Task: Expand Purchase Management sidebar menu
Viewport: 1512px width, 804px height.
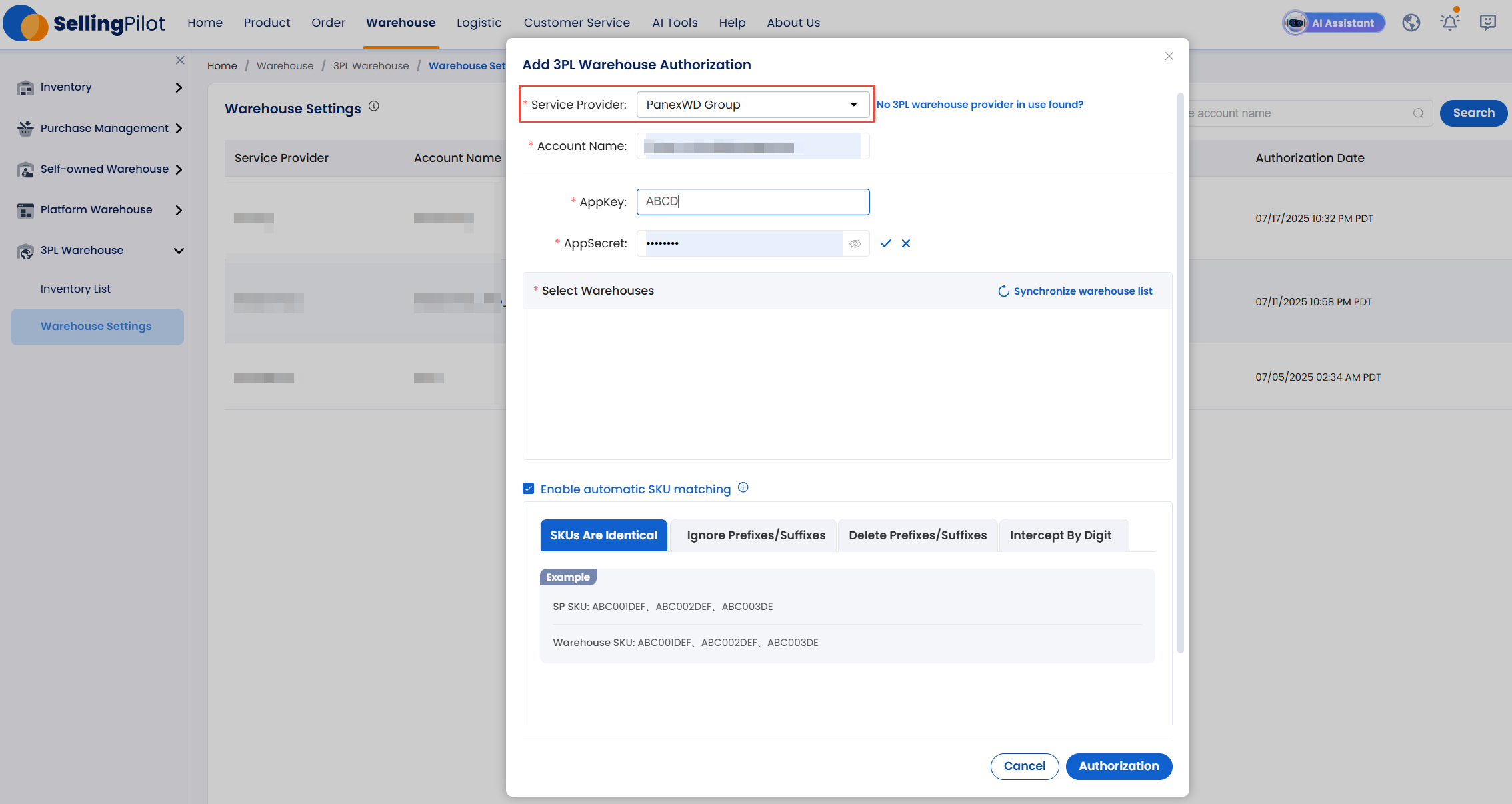Action: [x=179, y=128]
